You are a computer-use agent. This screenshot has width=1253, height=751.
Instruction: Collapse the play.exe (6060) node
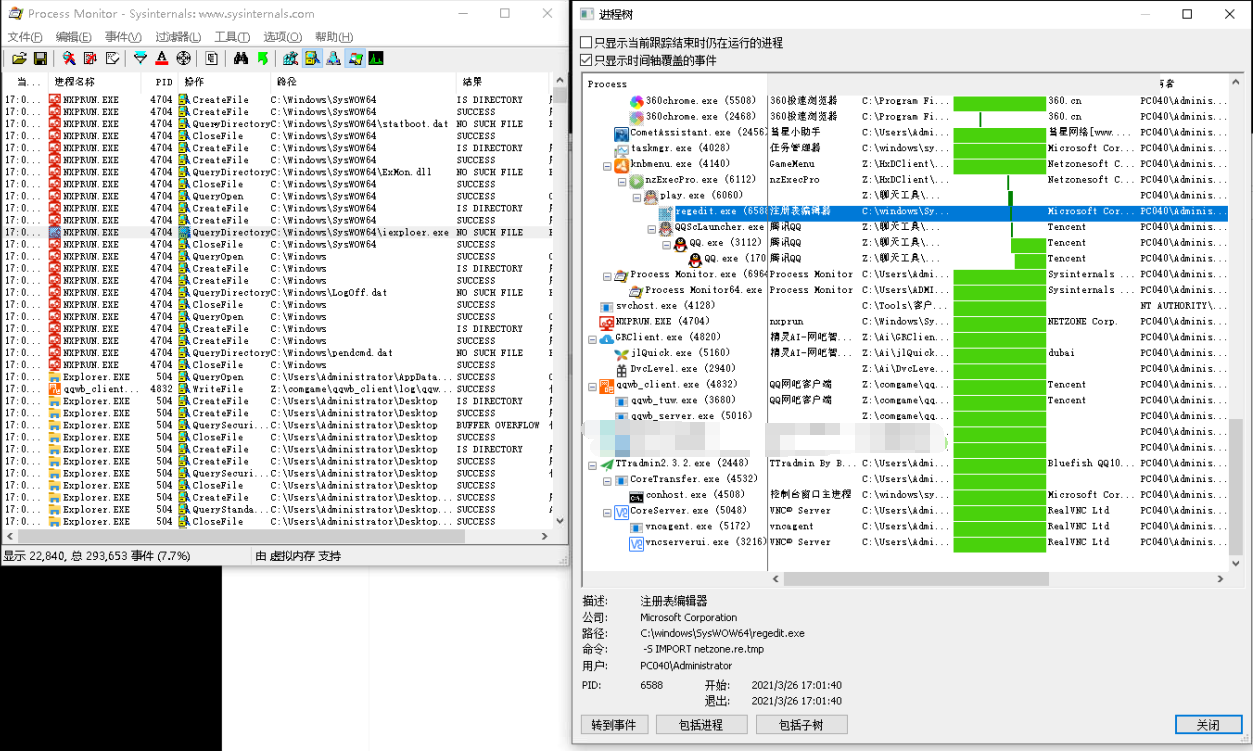pos(637,196)
